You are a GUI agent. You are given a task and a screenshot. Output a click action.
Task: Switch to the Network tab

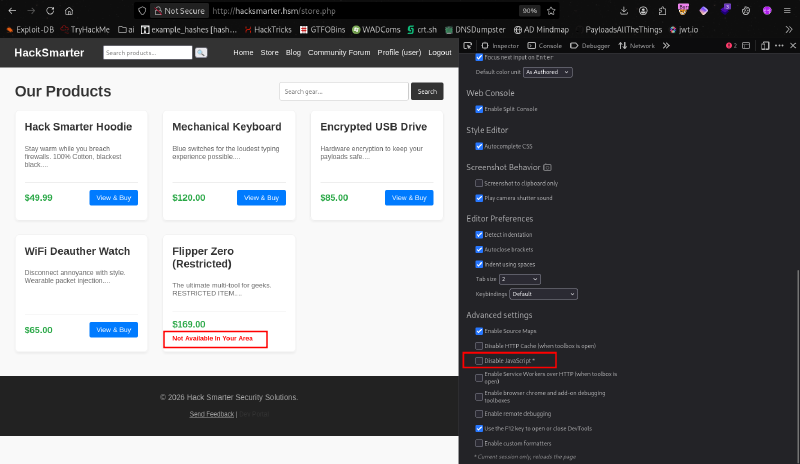[x=636, y=45]
